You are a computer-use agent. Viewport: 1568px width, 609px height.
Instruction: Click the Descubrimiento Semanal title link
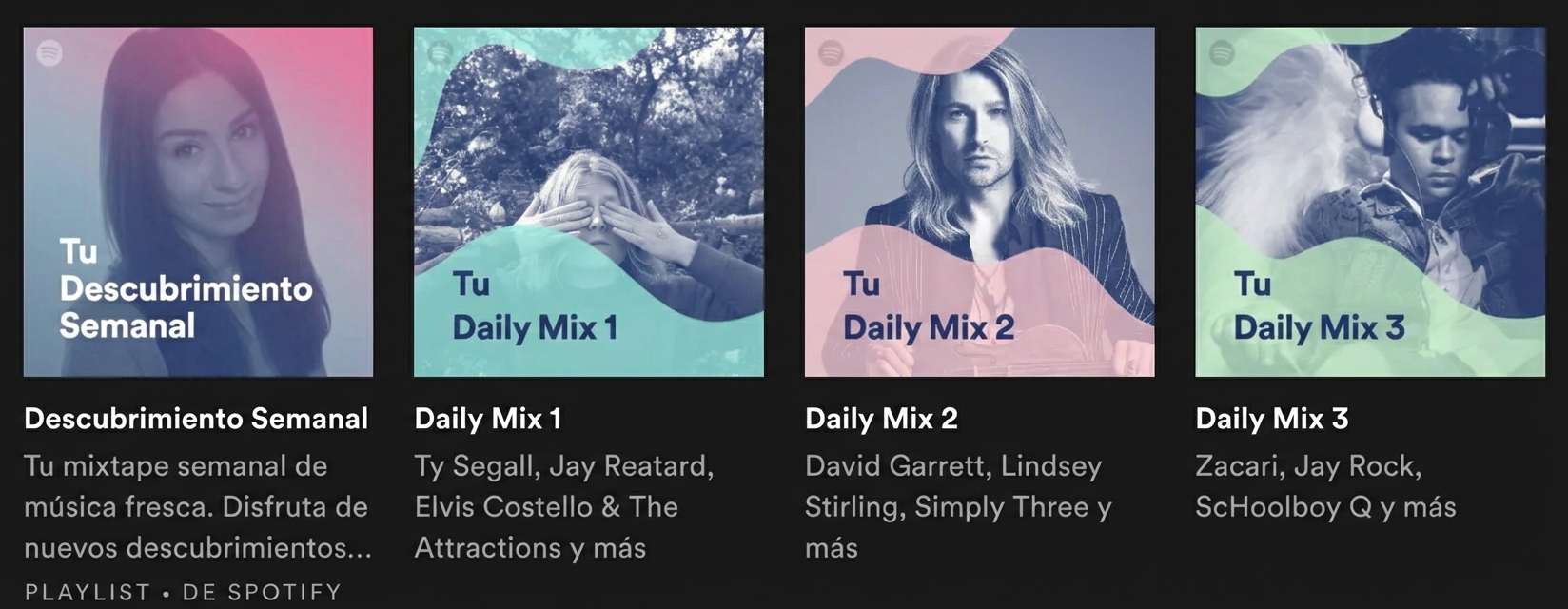[196, 419]
